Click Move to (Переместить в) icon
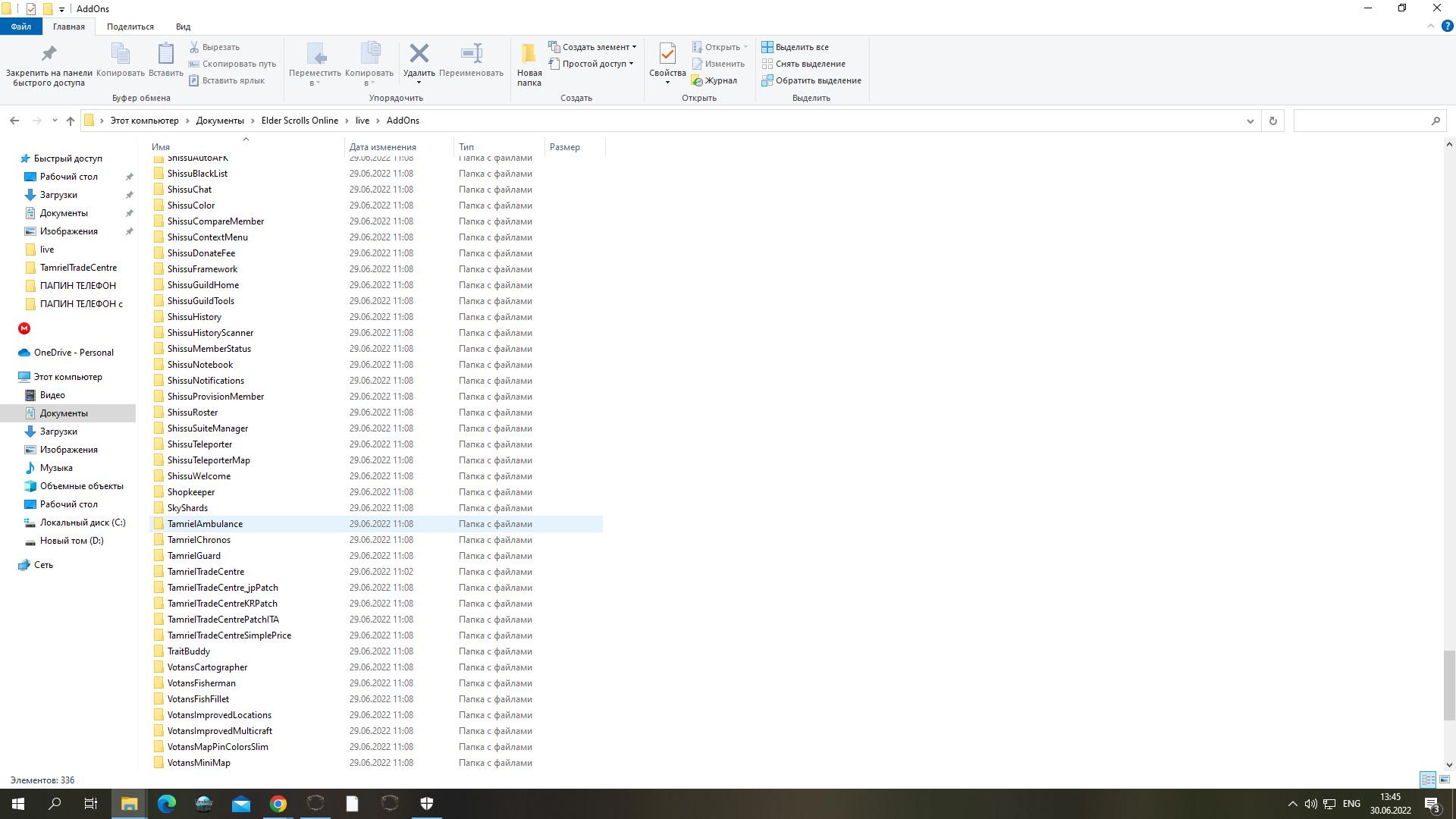The width and height of the screenshot is (1456, 819). point(315,54)
